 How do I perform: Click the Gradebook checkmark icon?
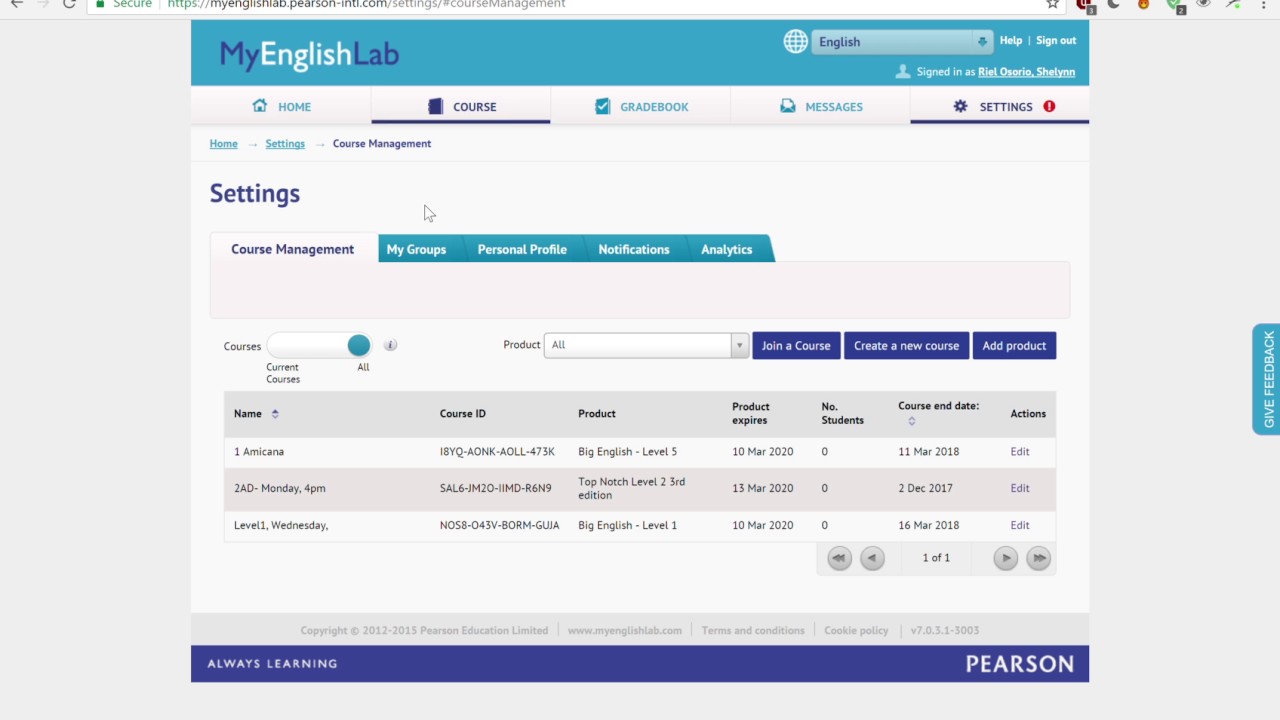[602, 106]
